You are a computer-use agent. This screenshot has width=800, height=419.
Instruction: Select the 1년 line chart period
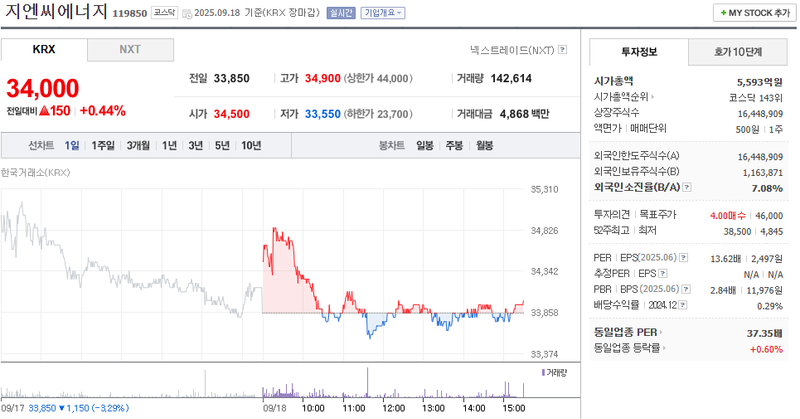point(169,145)
